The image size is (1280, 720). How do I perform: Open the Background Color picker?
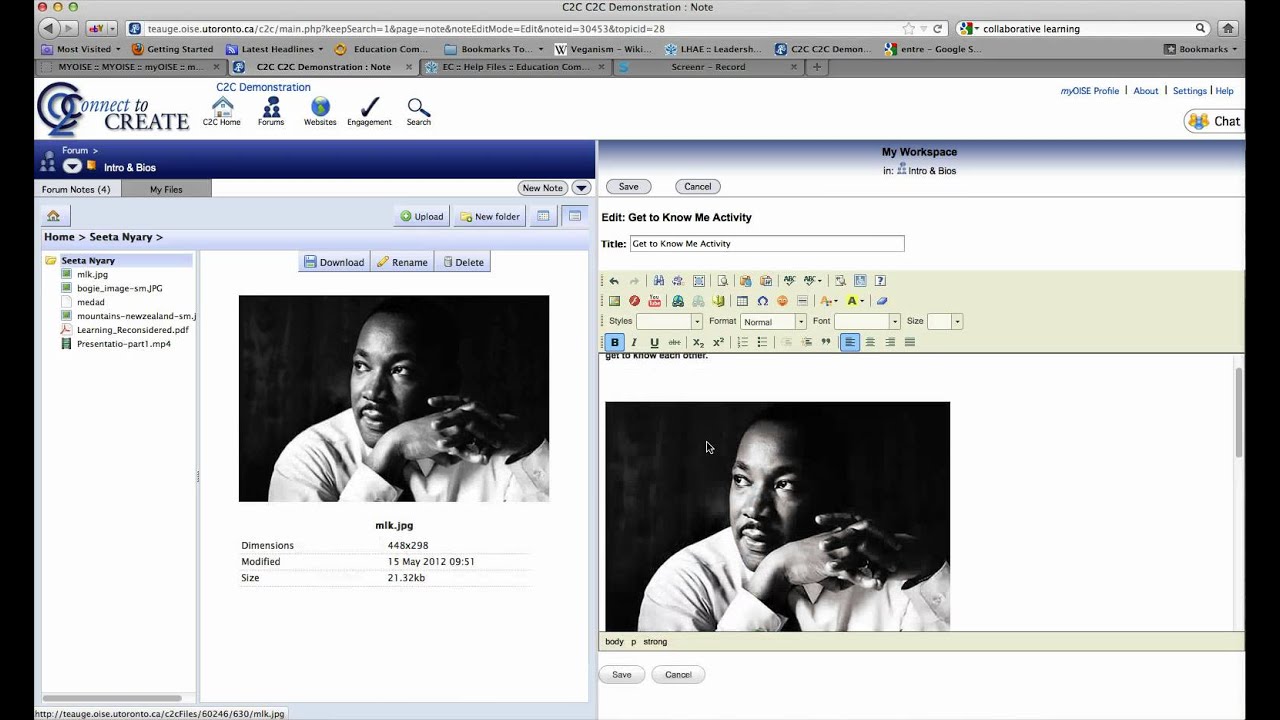pyautogui.click(x=853, y=301)
